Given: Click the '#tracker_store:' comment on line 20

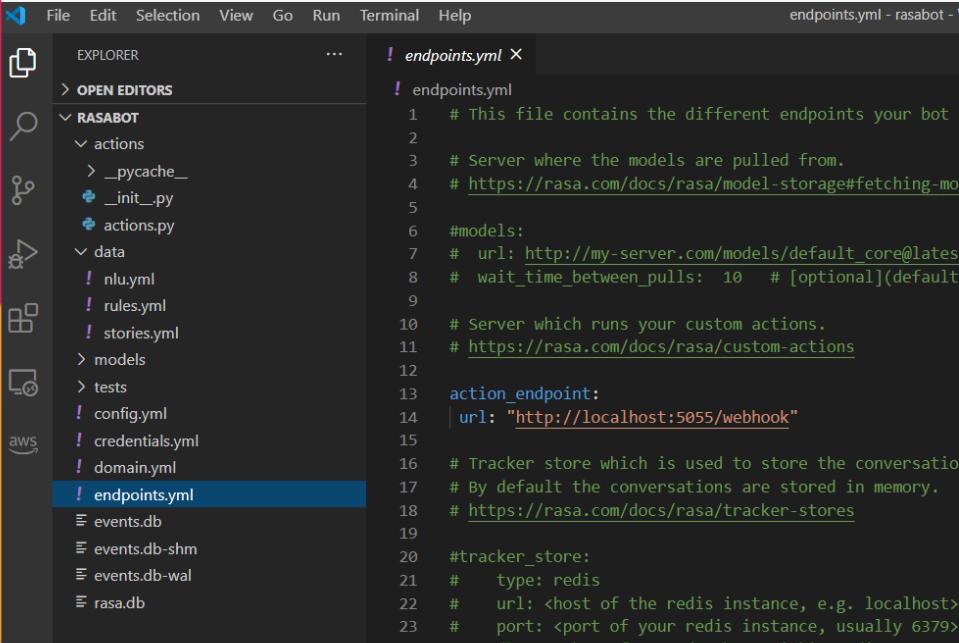Looking at the screenshot, I should (x=519, y=556).
